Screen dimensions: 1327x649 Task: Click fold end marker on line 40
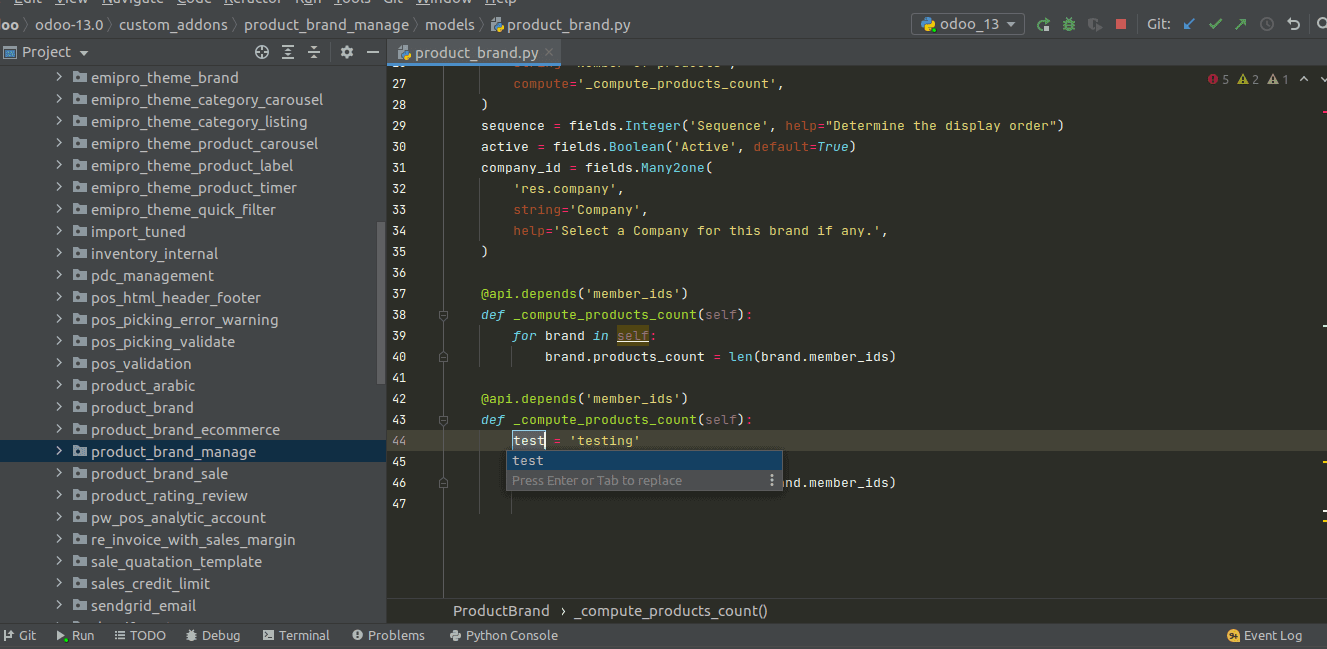[443, 357]
